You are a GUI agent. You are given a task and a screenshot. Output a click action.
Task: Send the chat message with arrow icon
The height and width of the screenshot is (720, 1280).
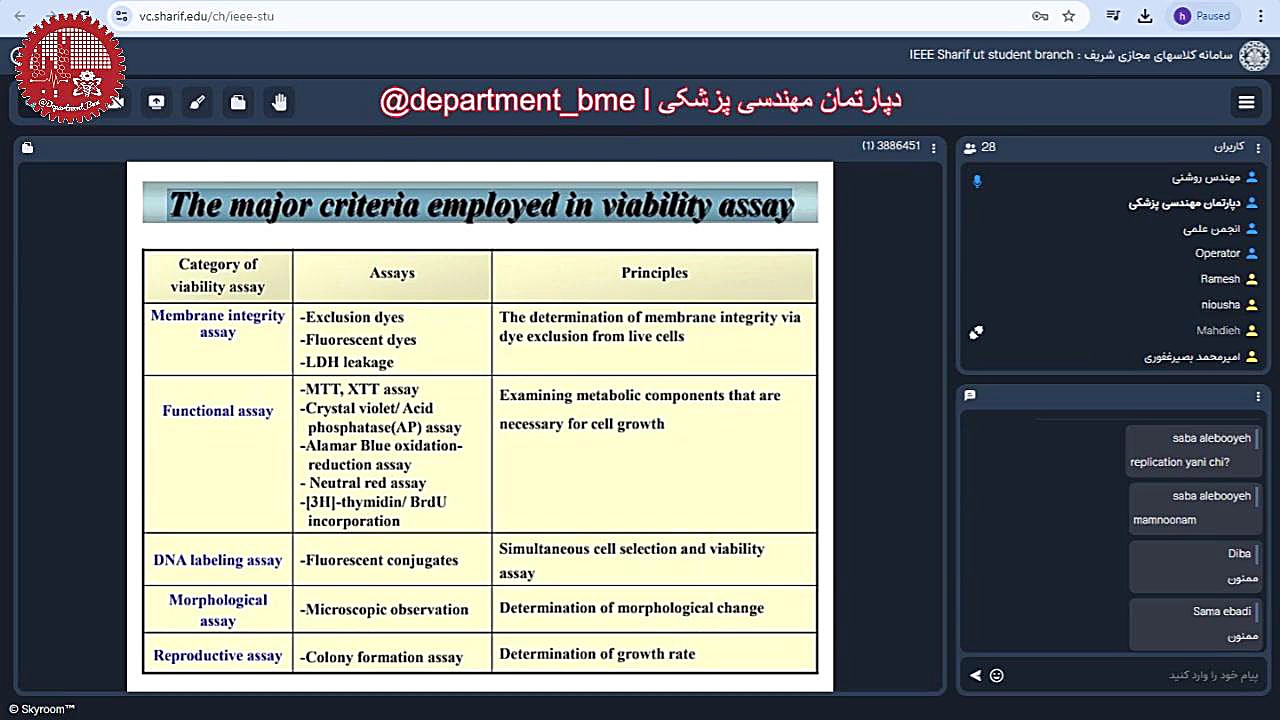pyautogui.click(x=975, y=675)
